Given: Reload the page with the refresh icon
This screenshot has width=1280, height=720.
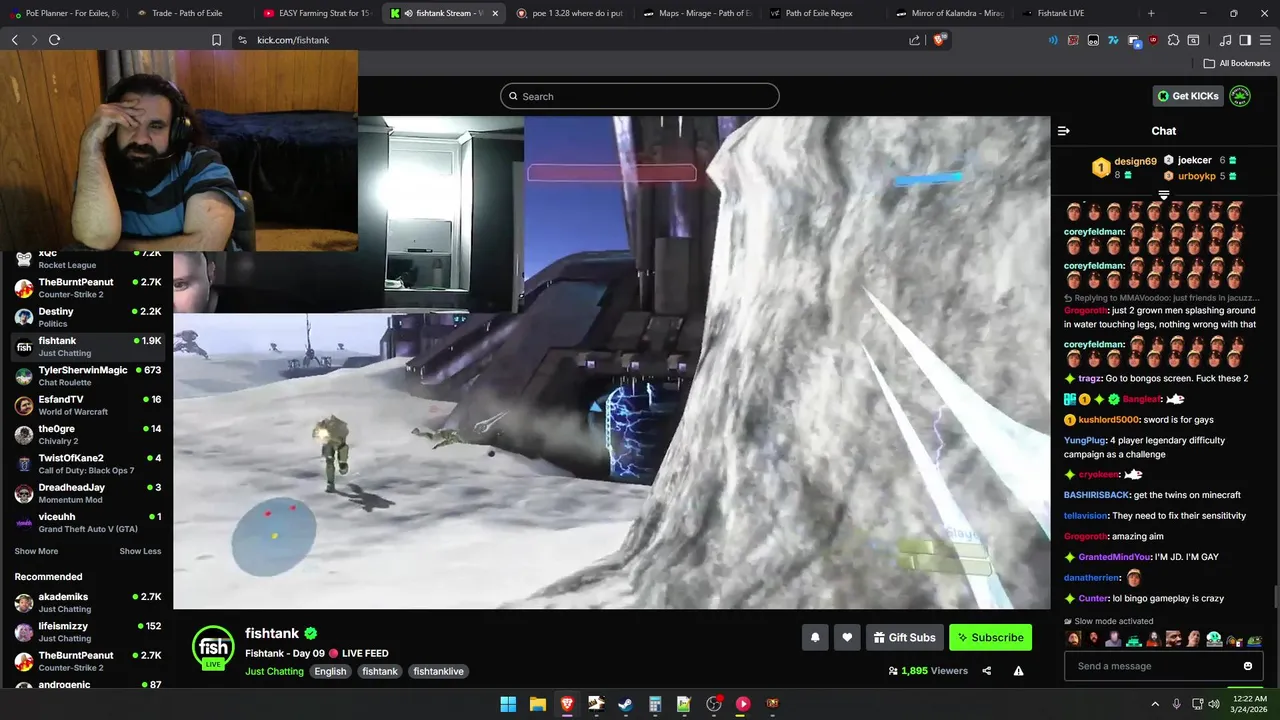Looking at the screenshot, I should pyautogui.click(x=54, y=40).
